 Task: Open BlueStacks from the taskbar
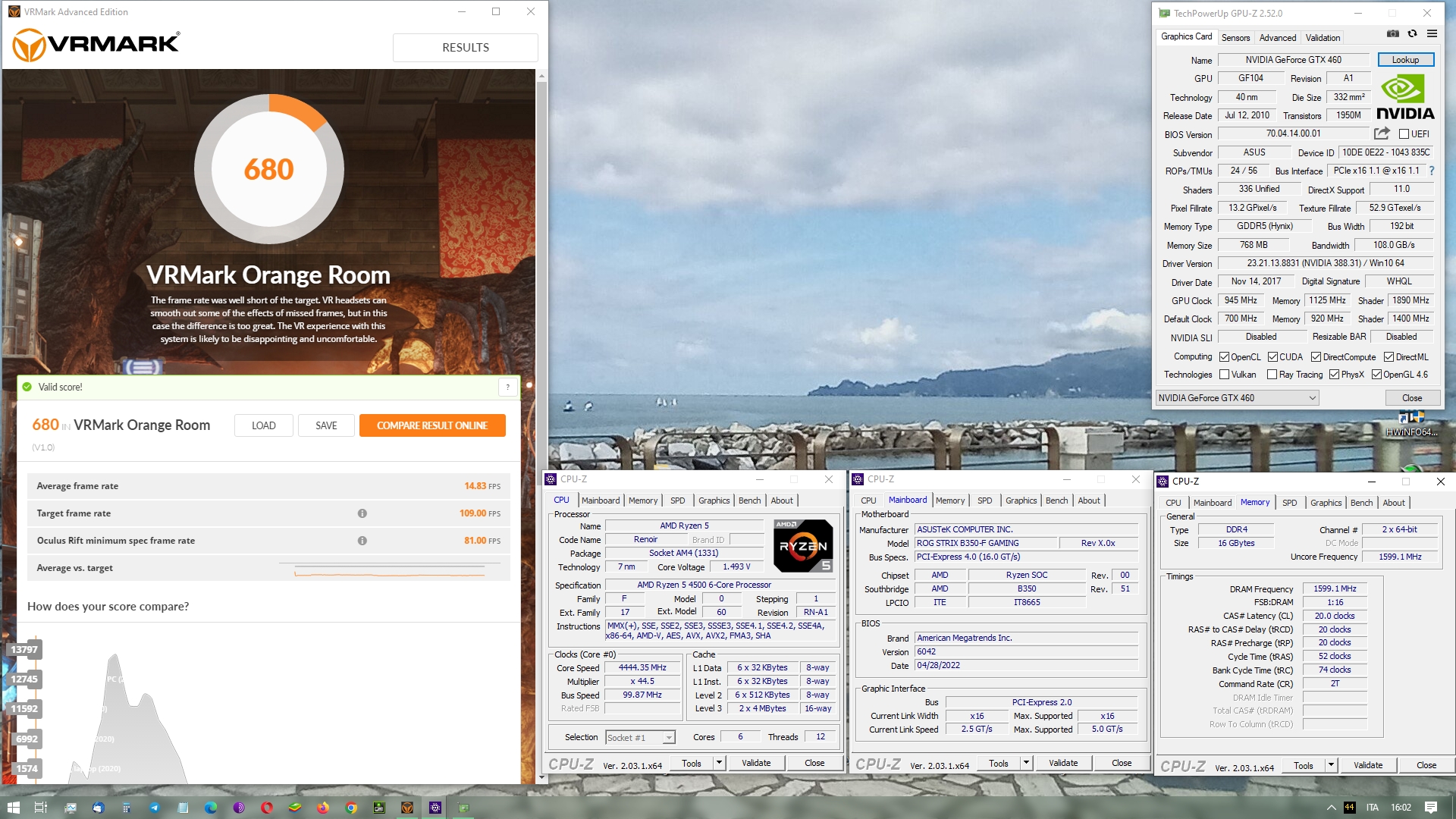(x=295, y=808)
